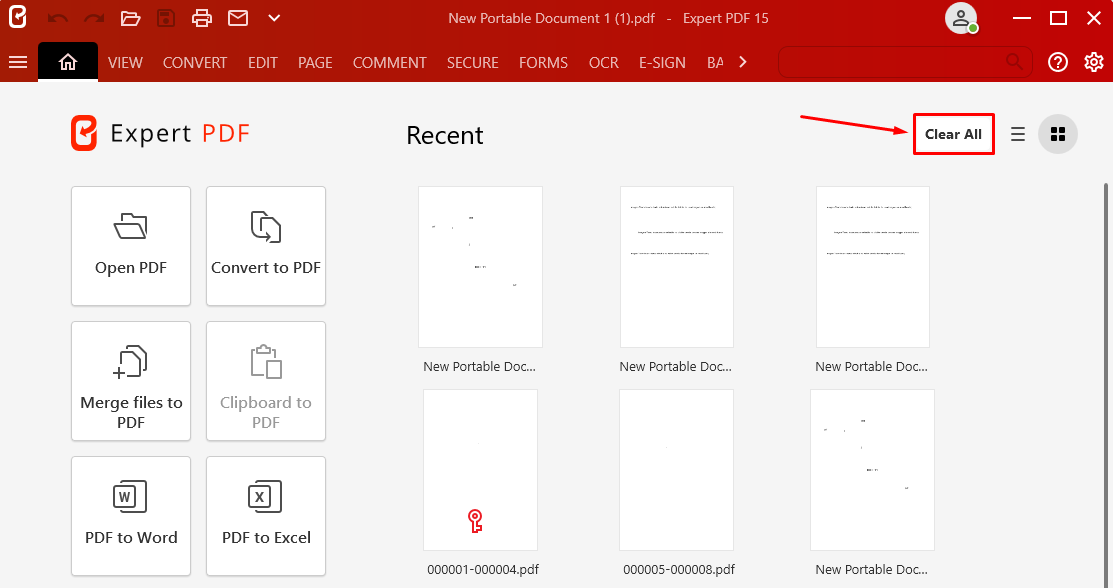Click the Expert PDF app logo in title bar

[18, 17]
